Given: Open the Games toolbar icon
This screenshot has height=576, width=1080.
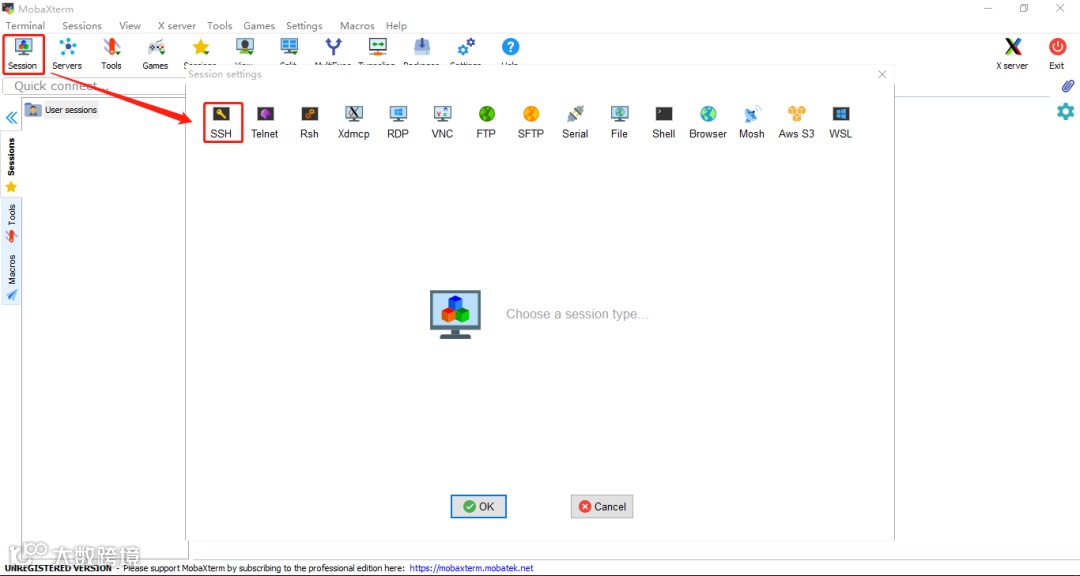Looking at the screenshot, I should coord(155,54).
